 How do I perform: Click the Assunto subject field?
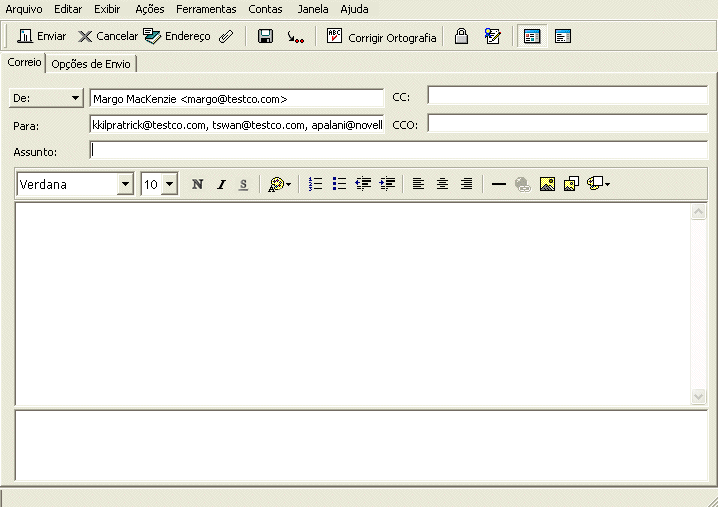click(398, 150)
